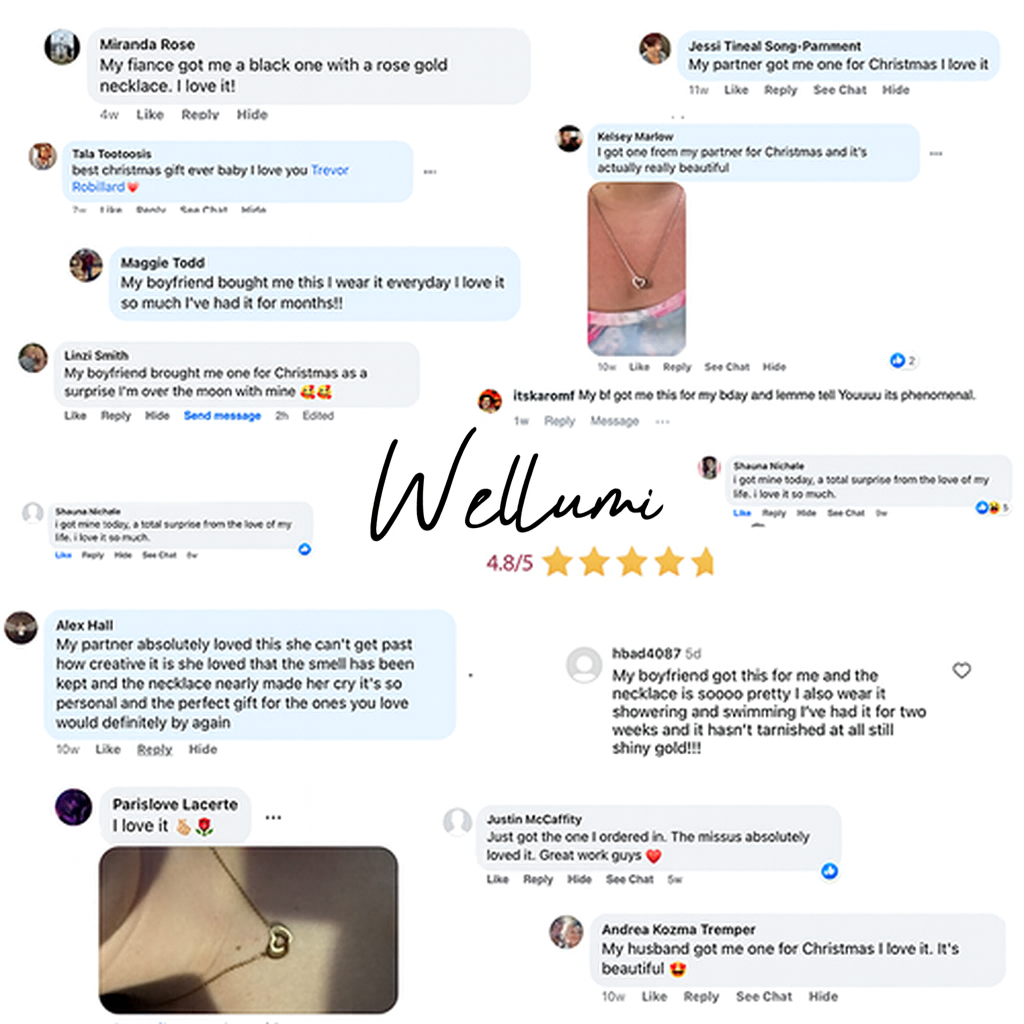The image size is (1024, 1024).
Task: Open three-dot menu beside Kelsey Marlow's comment
Action: [936, 153]
